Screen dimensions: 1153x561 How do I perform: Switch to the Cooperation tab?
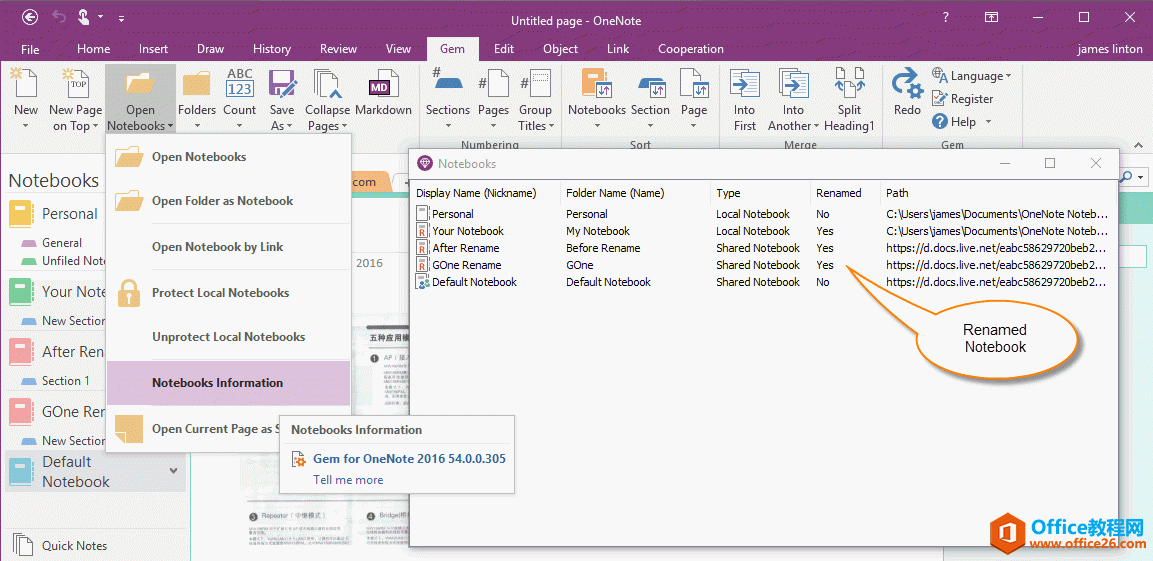[x=690, y=49]
